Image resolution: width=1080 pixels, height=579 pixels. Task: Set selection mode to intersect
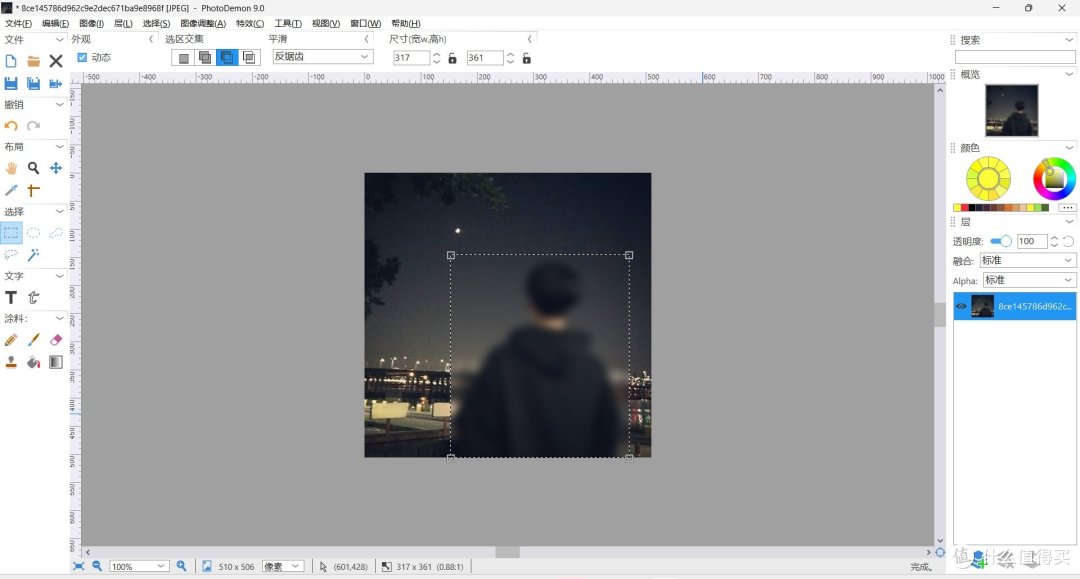[x=249, y=58]
